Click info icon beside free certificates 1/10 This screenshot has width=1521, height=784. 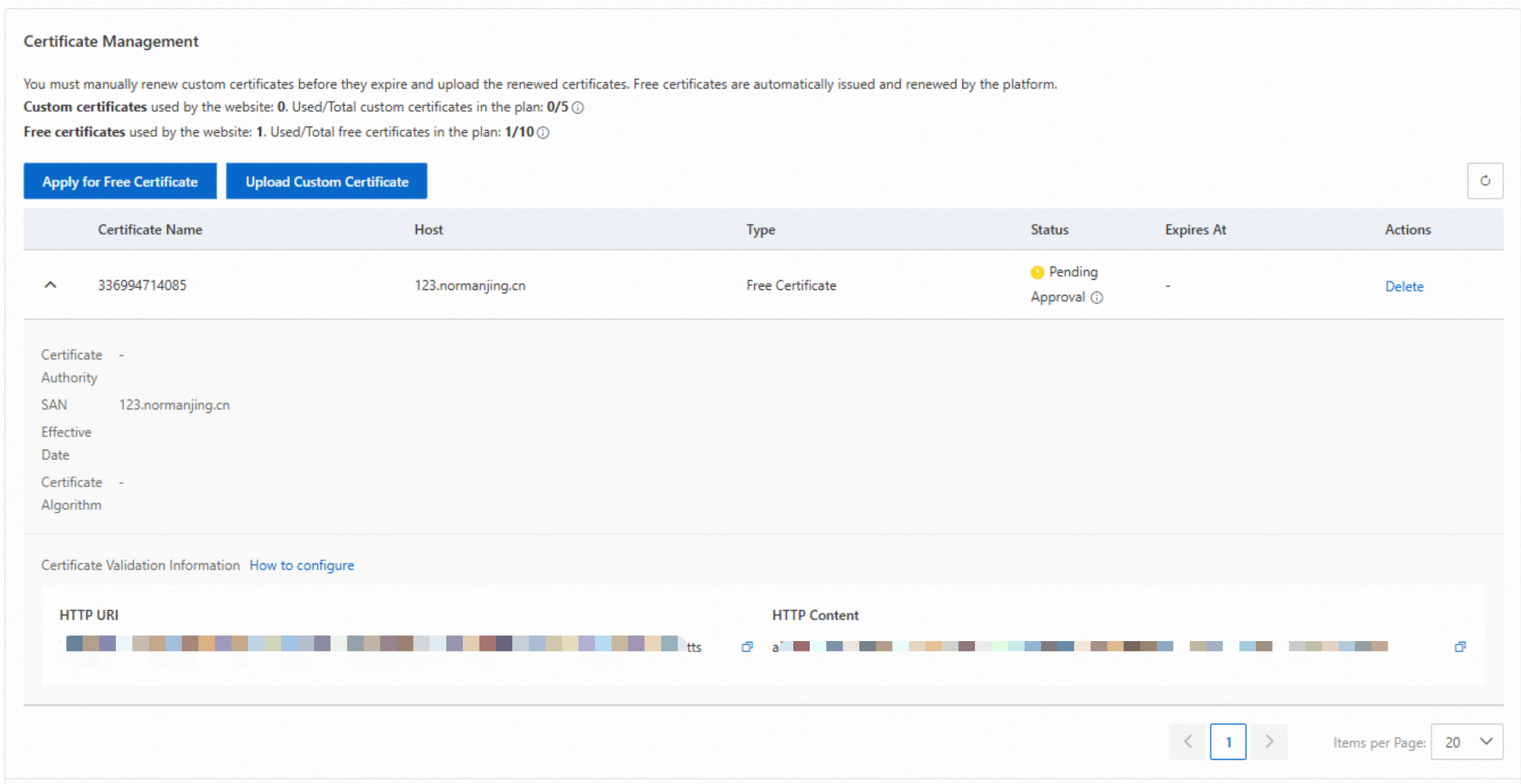pos(543,133)
